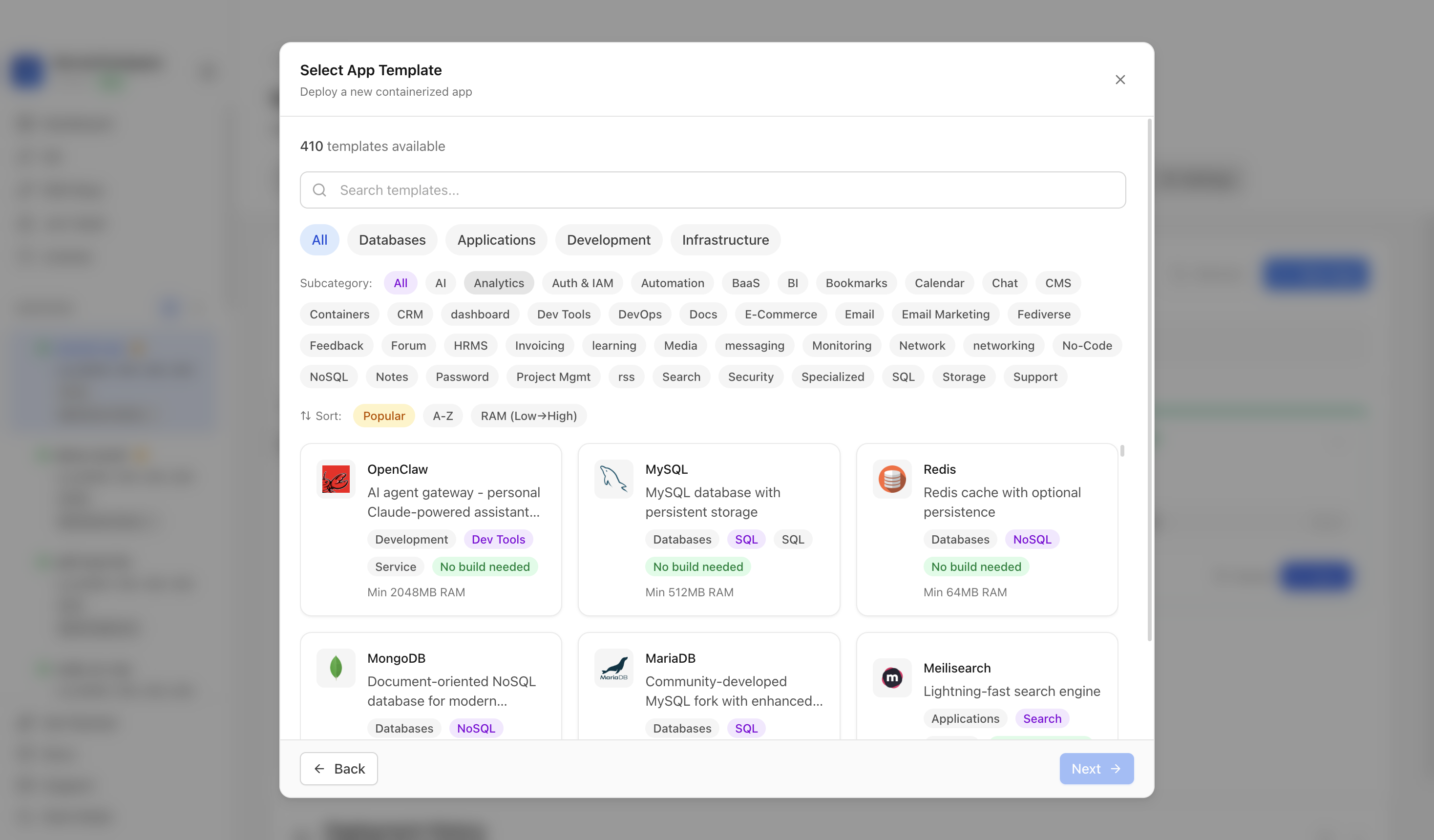The image size is (1434, 840).
Task: Filter by Notes subcategory
Action: (x=392, y=377)
